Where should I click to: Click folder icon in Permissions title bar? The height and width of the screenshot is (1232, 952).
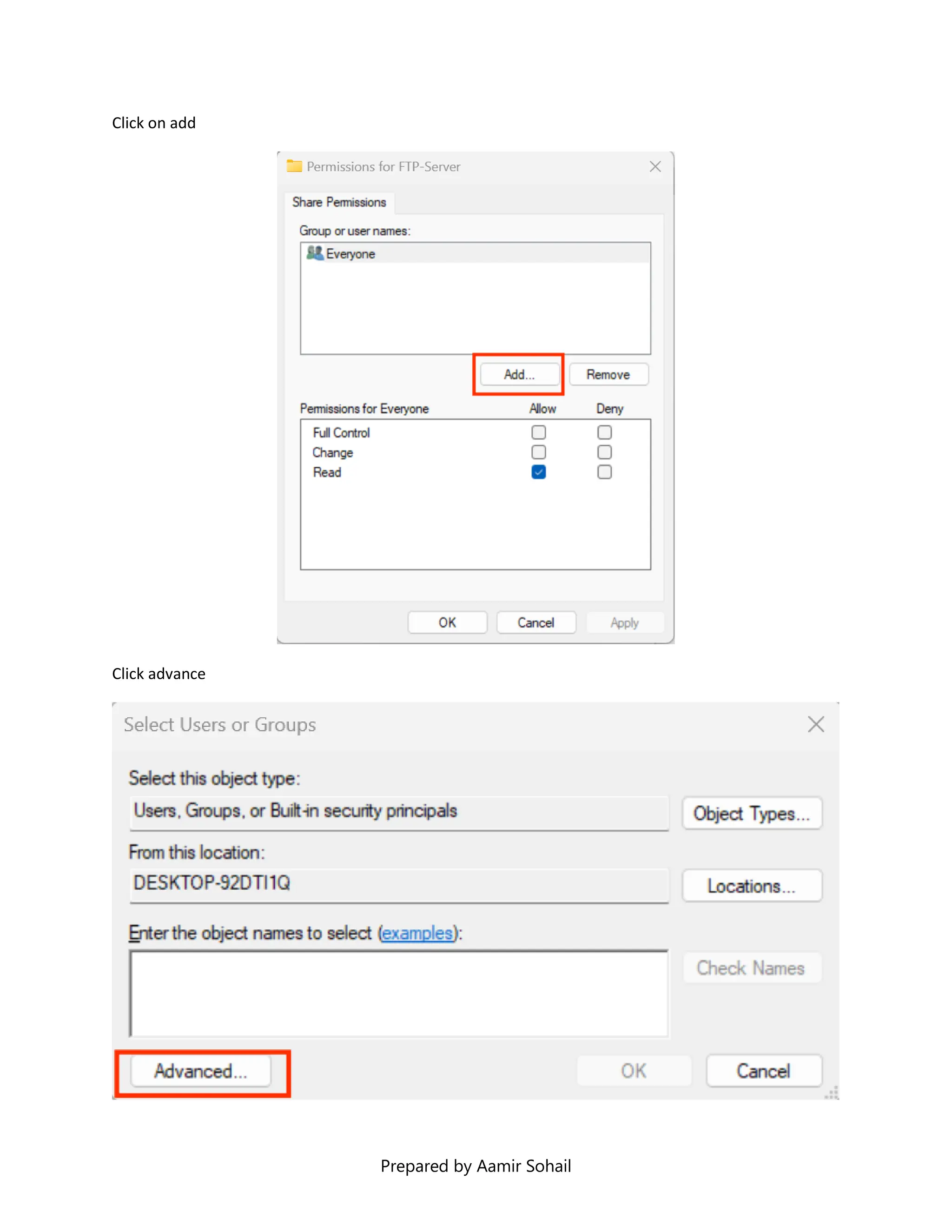tap(294, 166)
